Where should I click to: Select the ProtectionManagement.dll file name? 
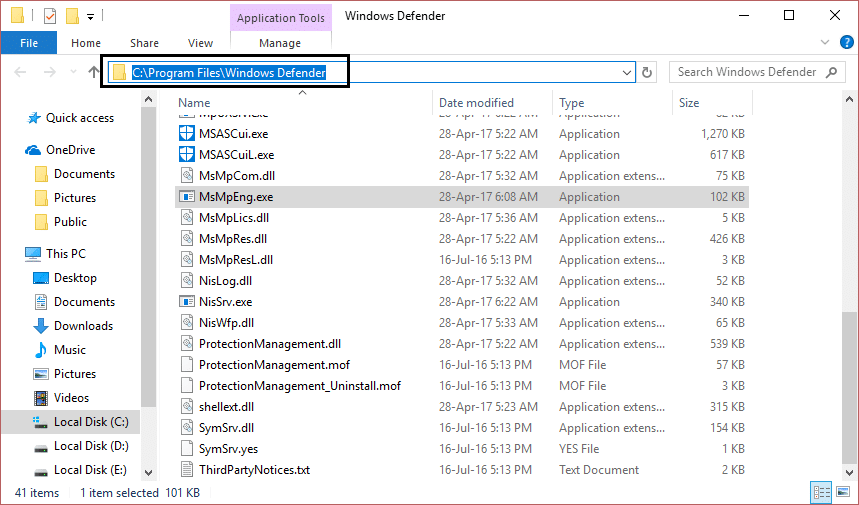pyautogui.click(x=270, y=344)
